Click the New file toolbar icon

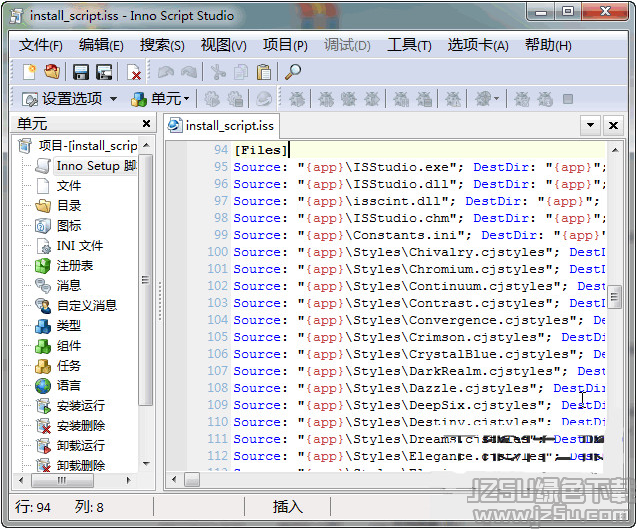[29, 72]
